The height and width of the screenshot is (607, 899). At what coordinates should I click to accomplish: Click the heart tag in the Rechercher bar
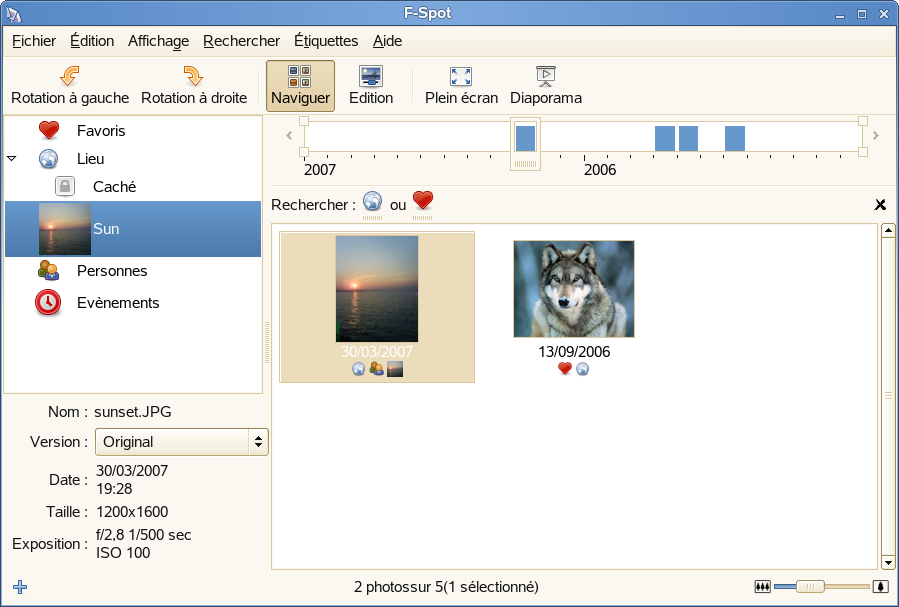pos(423,201)
